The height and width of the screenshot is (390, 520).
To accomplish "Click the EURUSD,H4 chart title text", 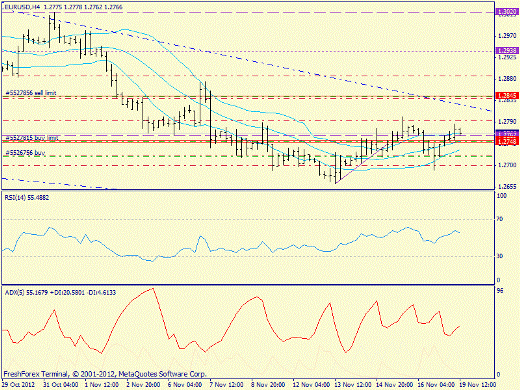I will click(62, 7).
